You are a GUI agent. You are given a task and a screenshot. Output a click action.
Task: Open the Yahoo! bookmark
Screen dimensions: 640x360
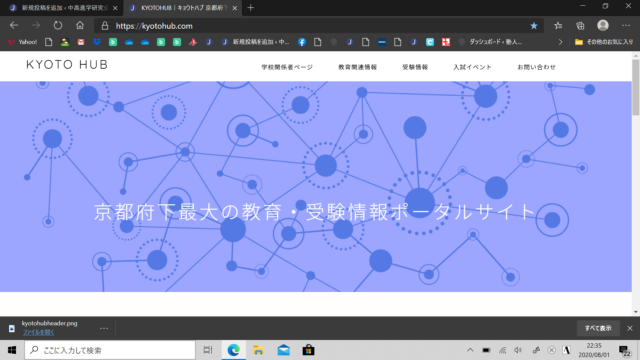click(x=22, y=42)
